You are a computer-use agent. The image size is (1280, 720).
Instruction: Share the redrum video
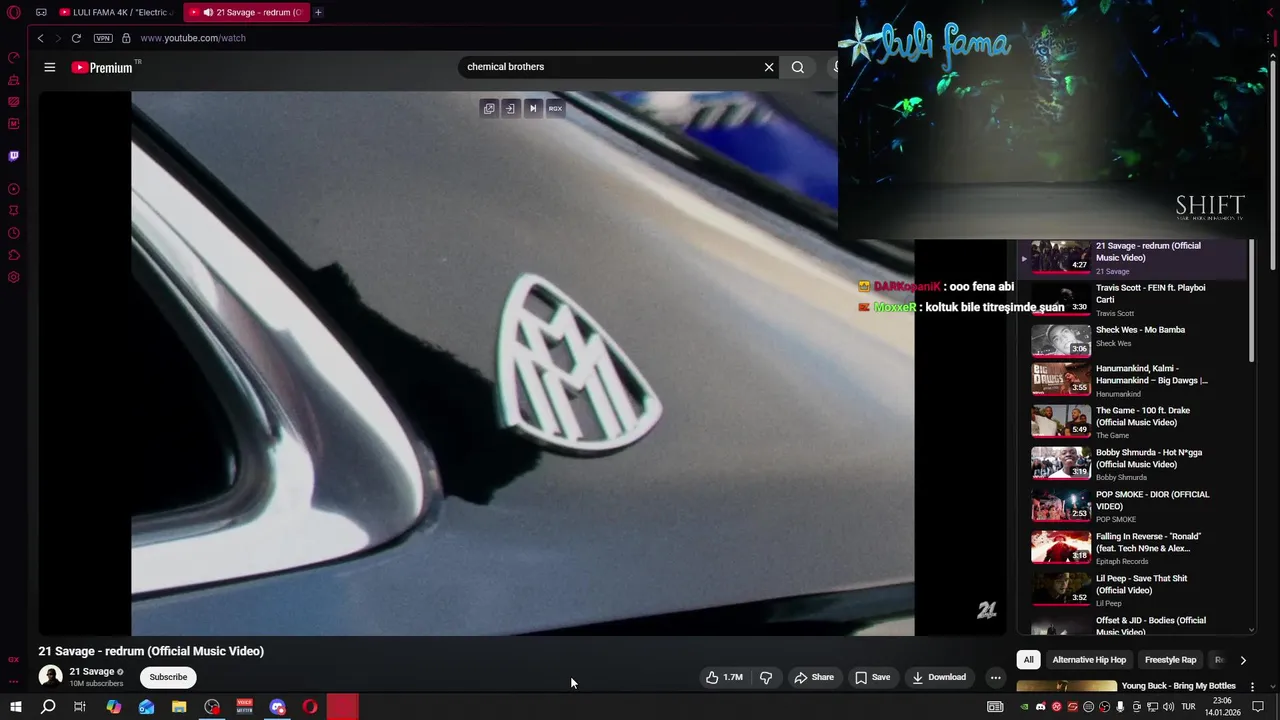pyautogui.click(x=813, y=677)
